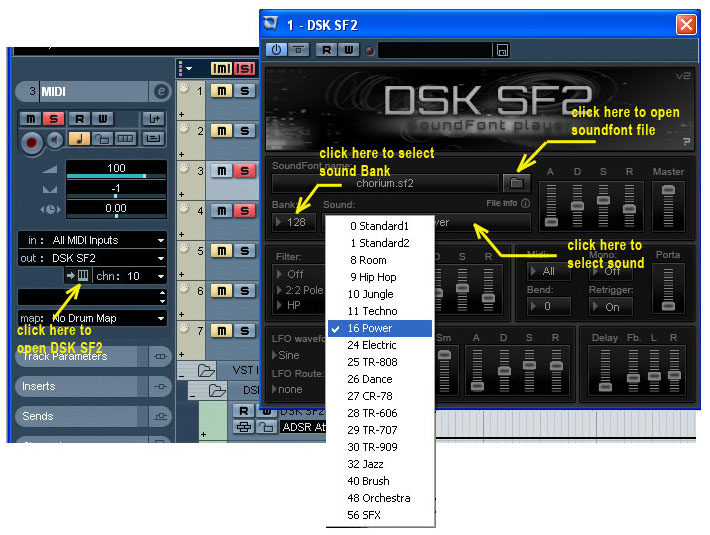Screen dimensions: 710x535
Task: Click global solo button above track list
Action: point(245,68)
